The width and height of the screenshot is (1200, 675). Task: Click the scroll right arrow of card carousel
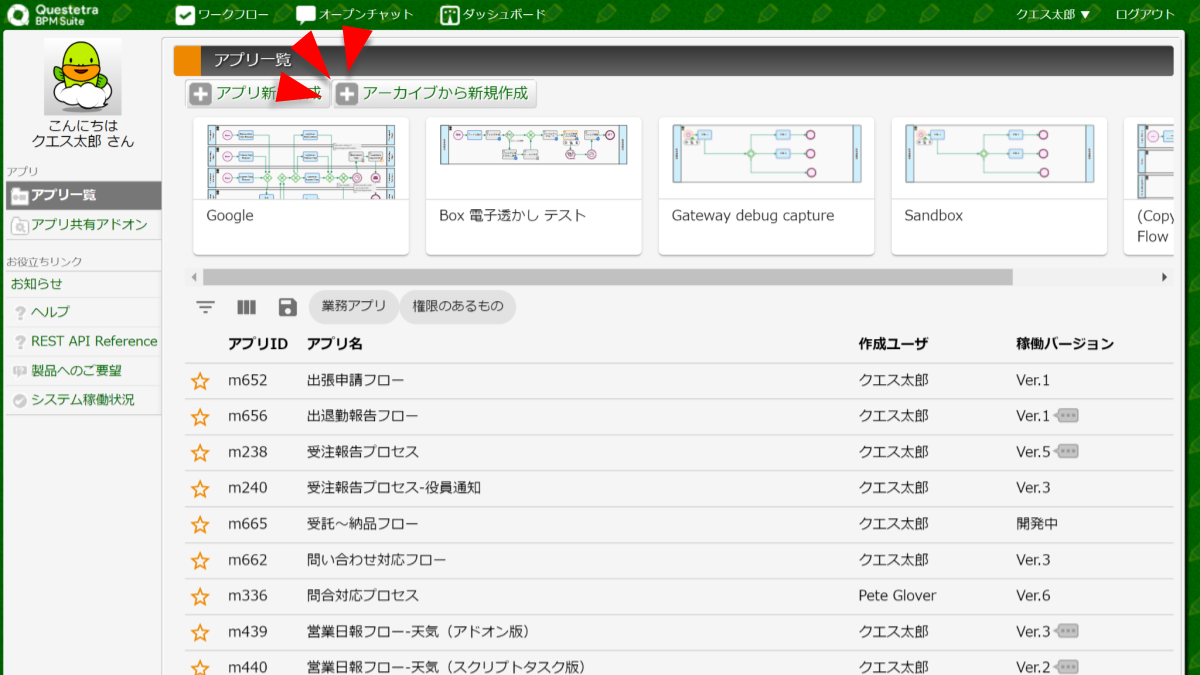(1164, 277)
